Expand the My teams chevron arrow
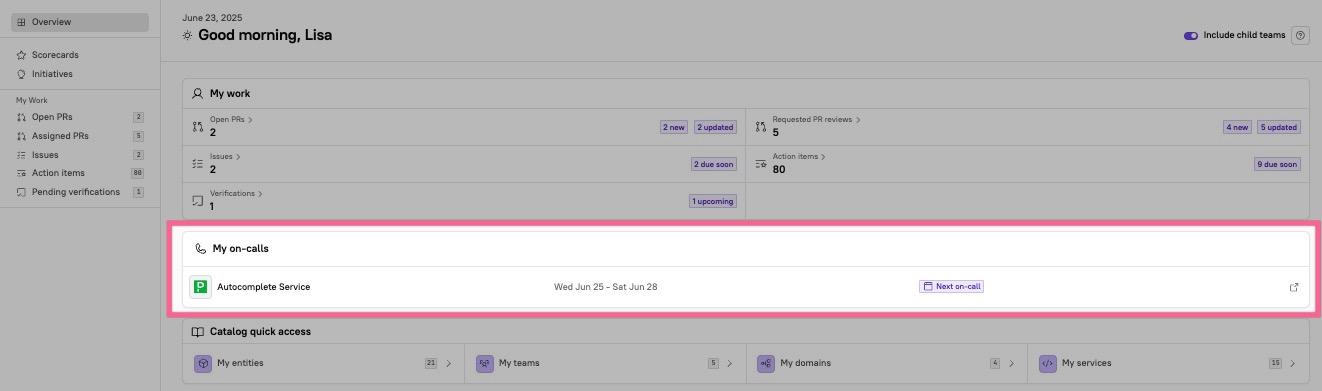The image size is (1322, 391). [x=730, y=363]
